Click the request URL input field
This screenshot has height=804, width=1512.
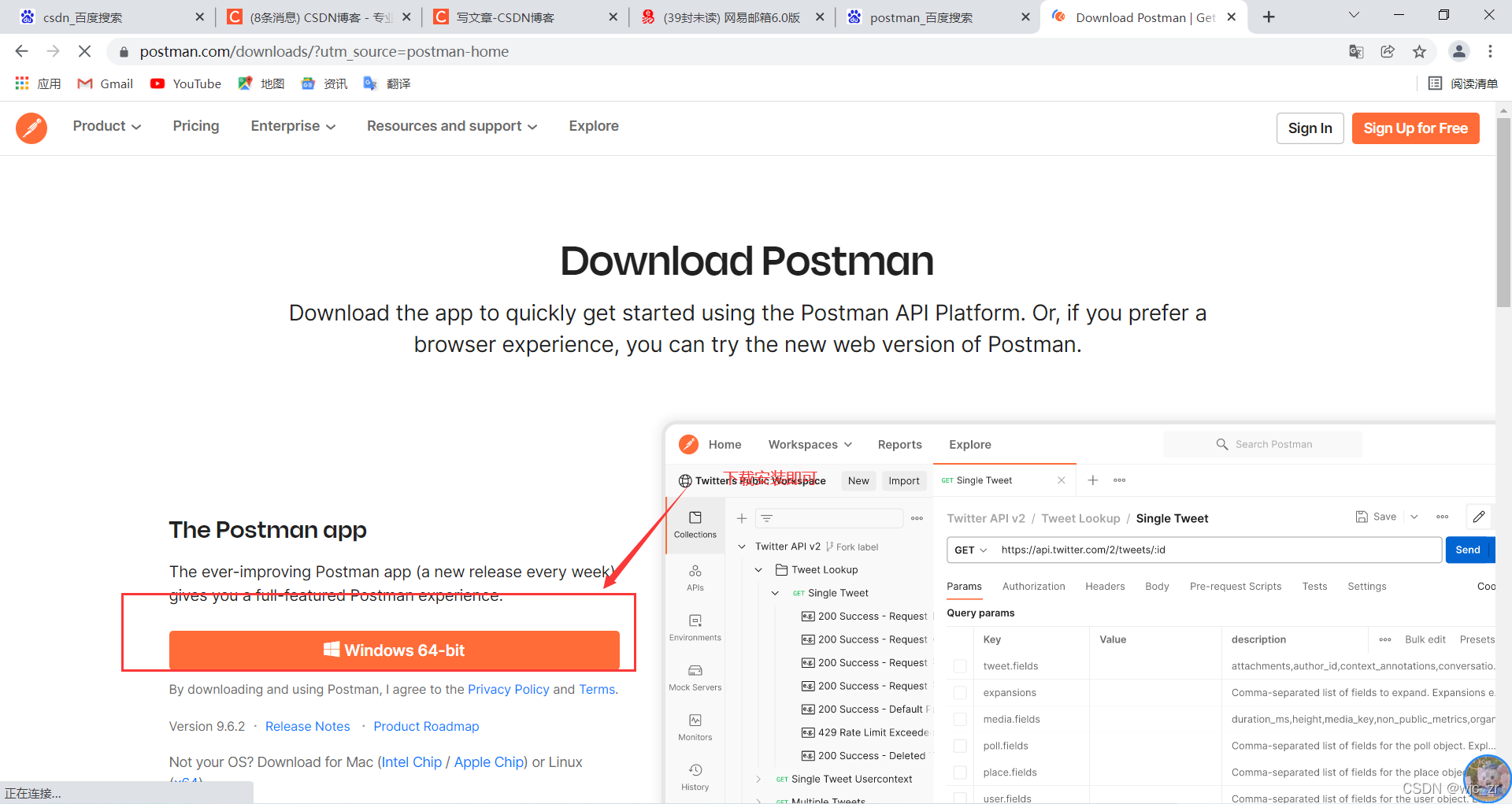[1217, 550]
